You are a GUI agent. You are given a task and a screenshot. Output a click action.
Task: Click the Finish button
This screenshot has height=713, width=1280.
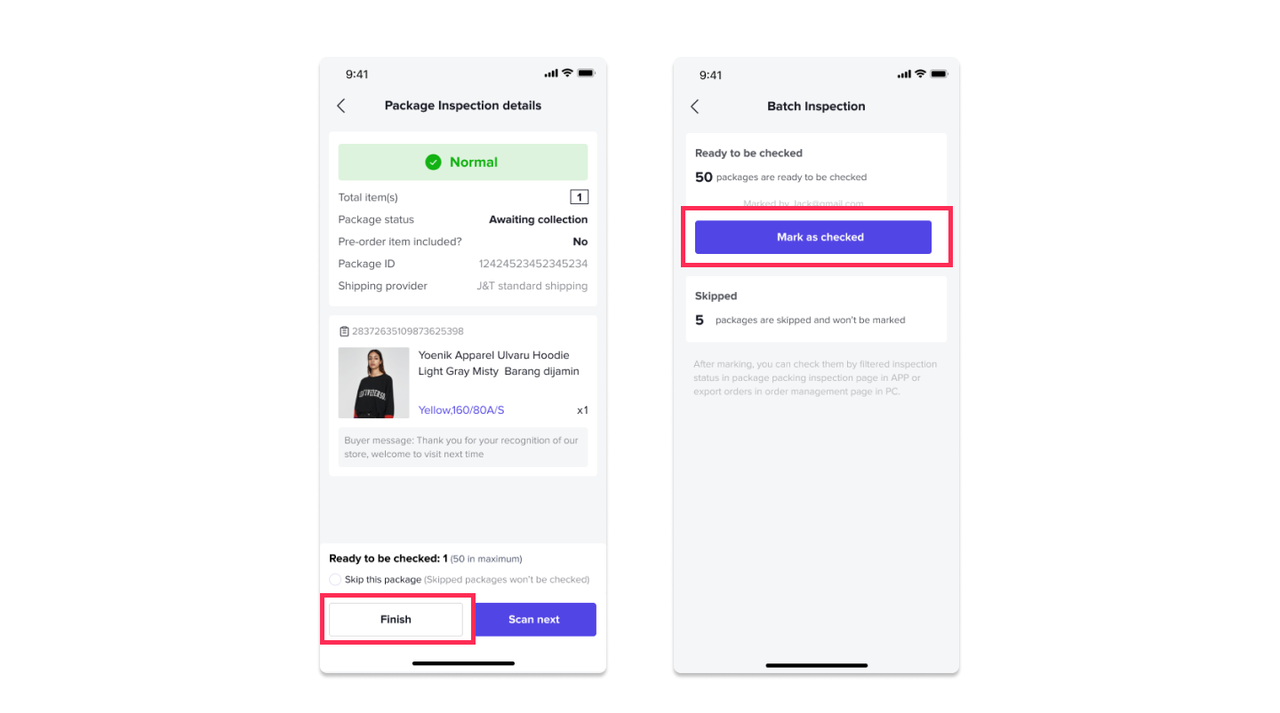point(396,619)
